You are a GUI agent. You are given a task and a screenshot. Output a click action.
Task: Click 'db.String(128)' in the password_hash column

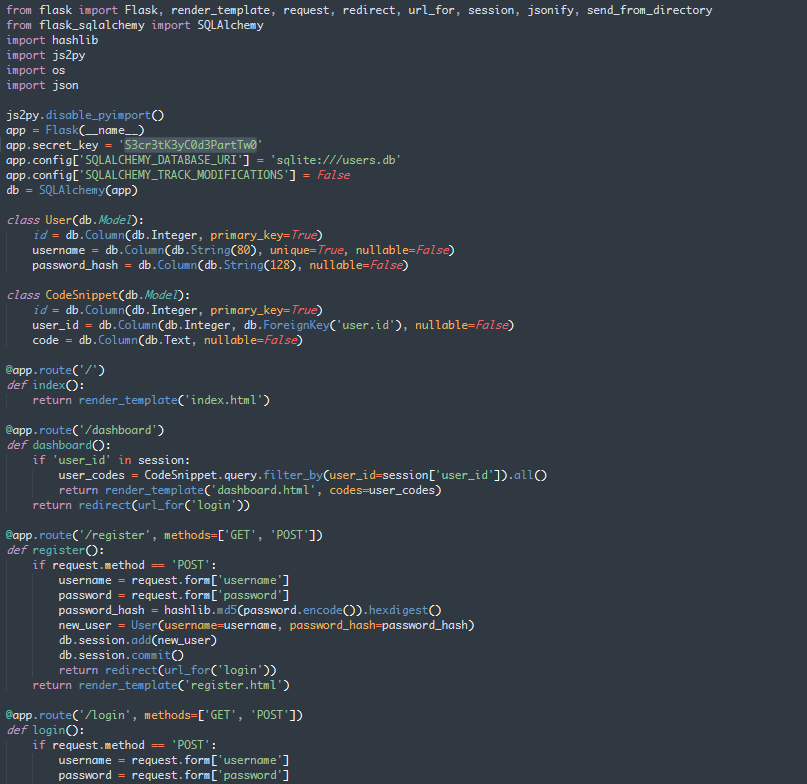(250, 265)
